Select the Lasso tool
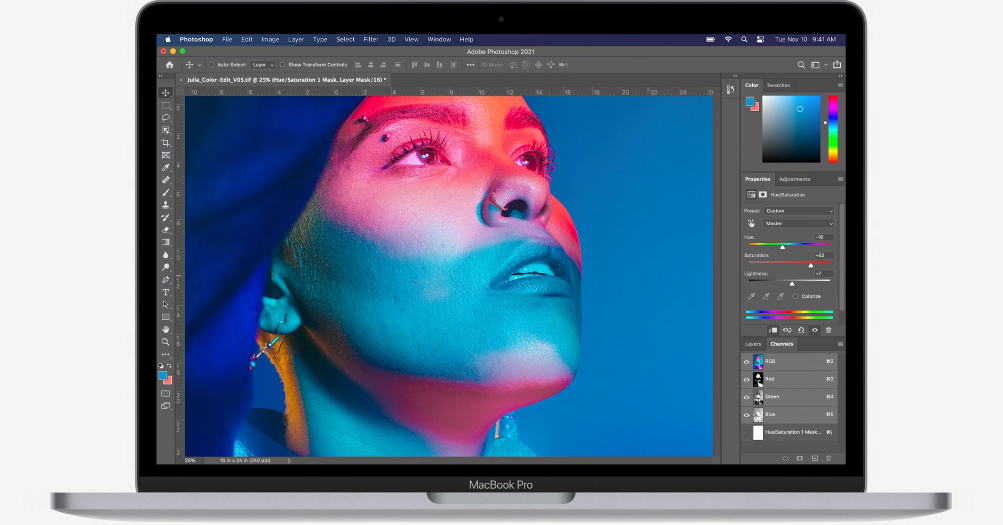 pos(166,118)
